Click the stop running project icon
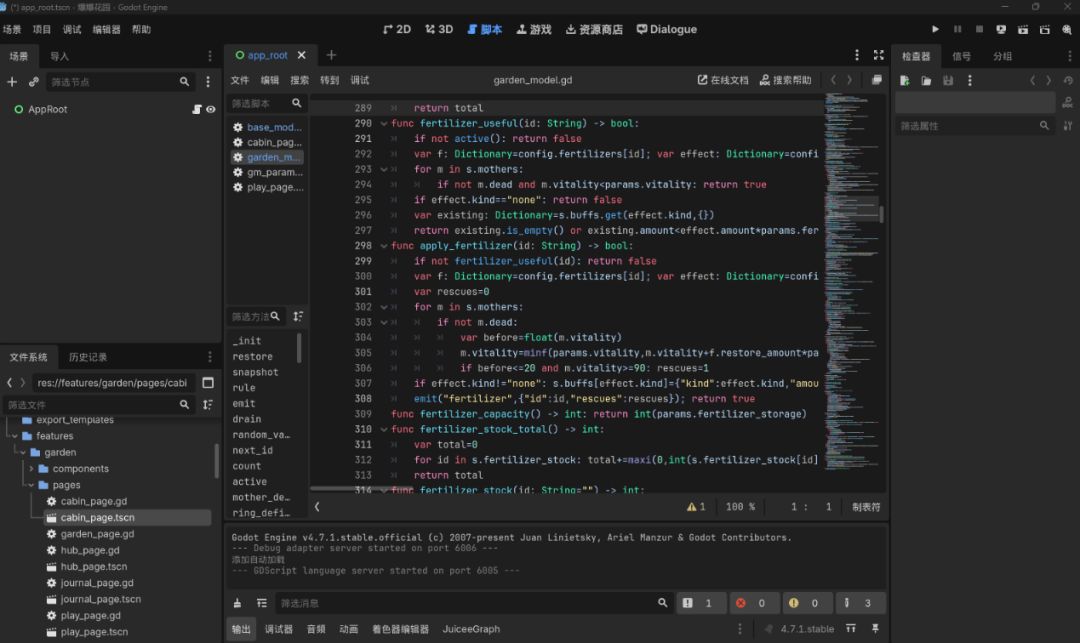1080x643 pixels. pos(979,29)
